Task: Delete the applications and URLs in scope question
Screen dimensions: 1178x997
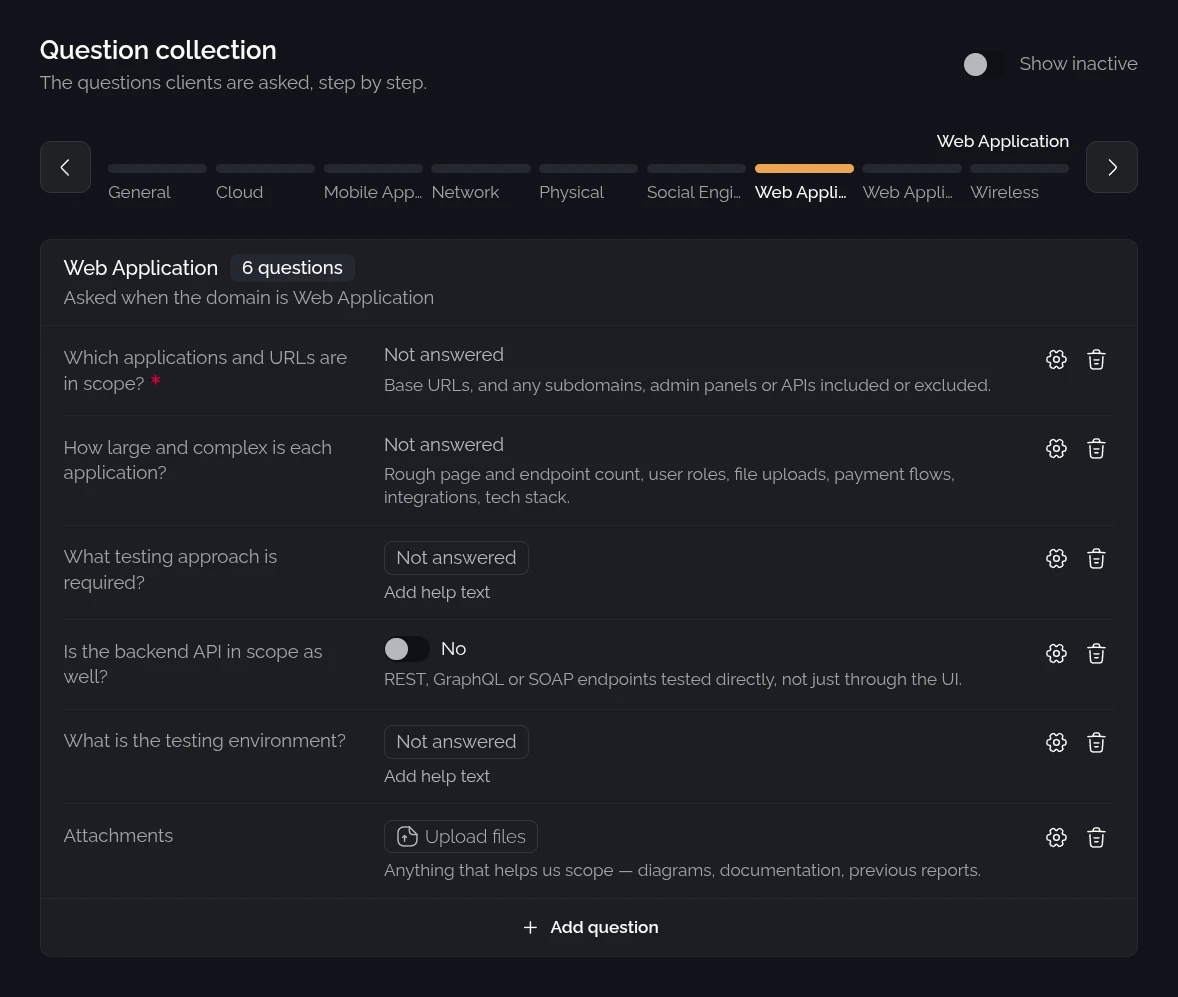Action: (x=1096, y=360)
